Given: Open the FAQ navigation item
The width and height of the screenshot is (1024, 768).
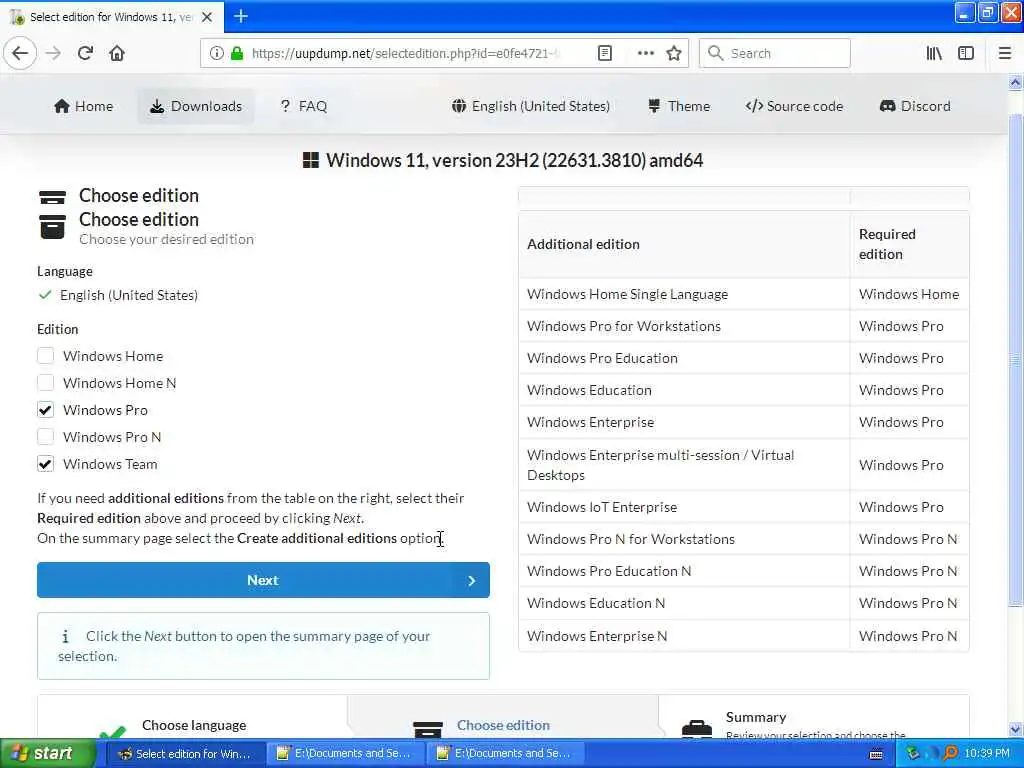Looking at the screenshot, I should pos(303,106).
